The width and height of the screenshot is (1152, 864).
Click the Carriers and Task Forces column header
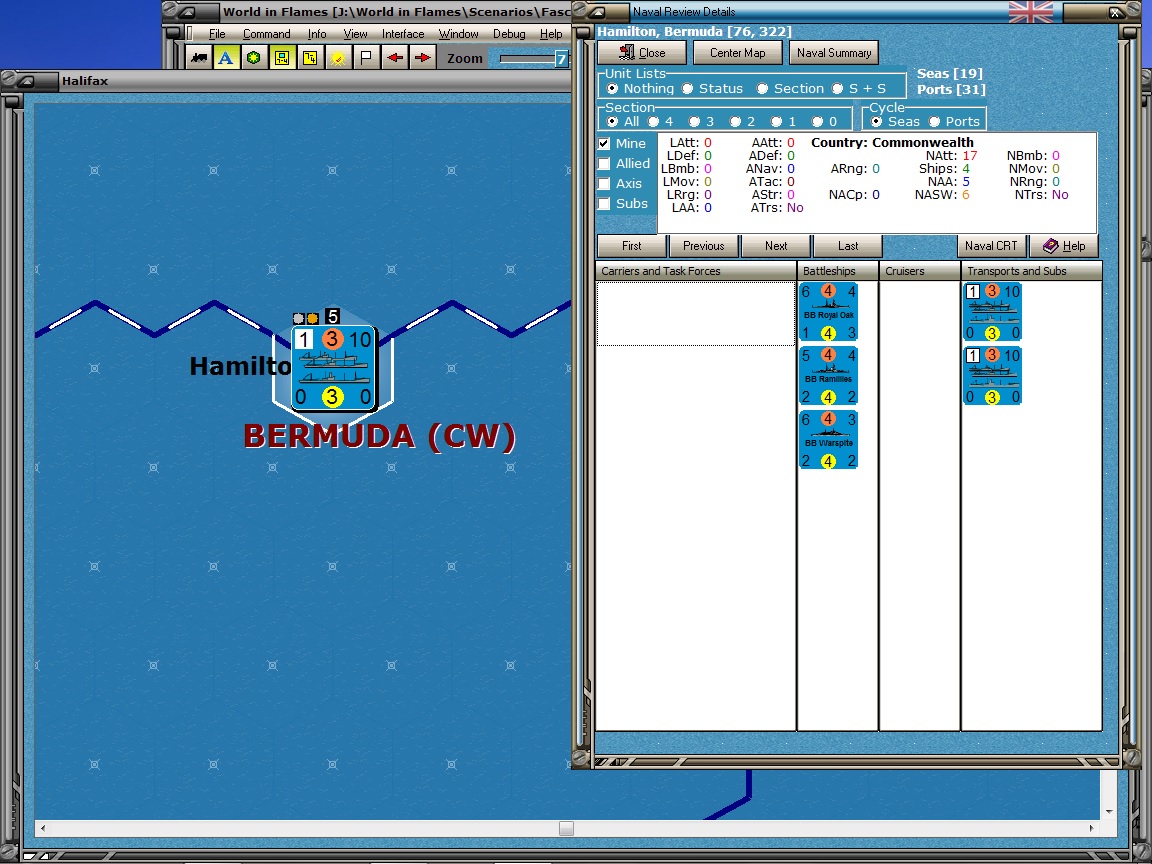tap(696, 271)
